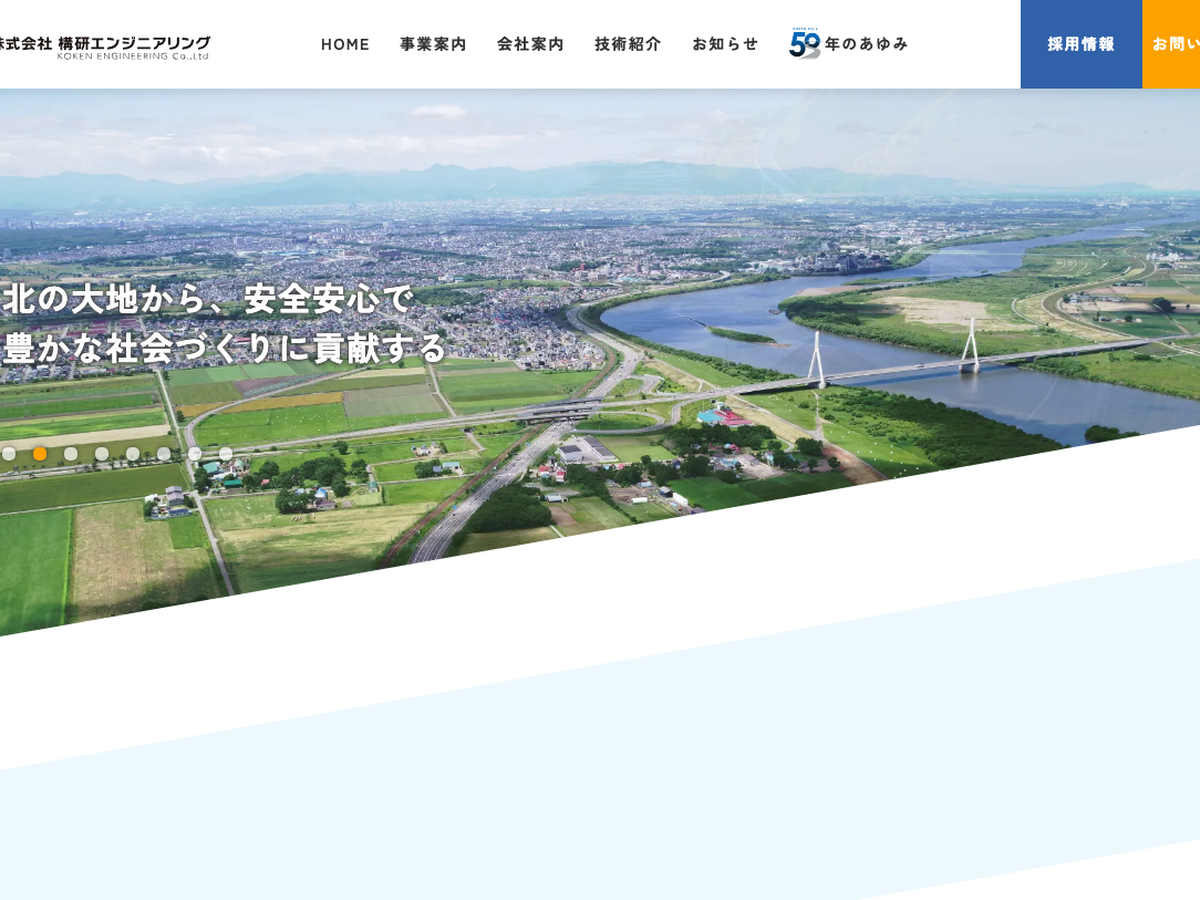This screenshot has height=900, width=1200.
Task: Open the お知らせ news page
Action: [x=725, y=44]
